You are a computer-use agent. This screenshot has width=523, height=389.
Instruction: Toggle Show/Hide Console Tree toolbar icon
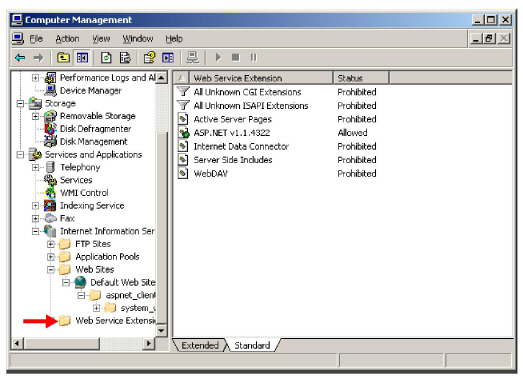82,58
